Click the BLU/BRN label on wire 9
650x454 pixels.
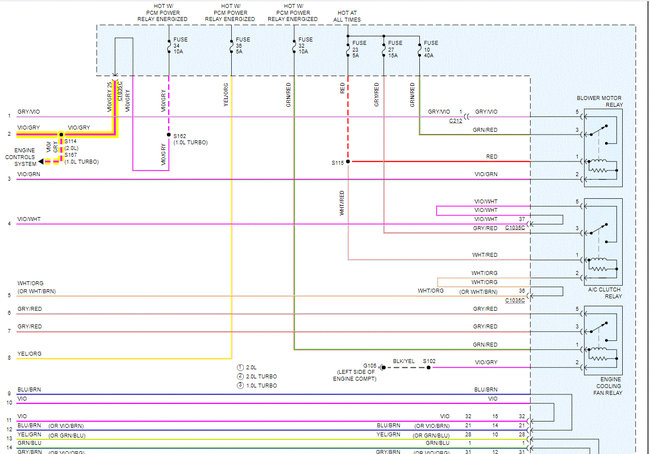(29, 390)
